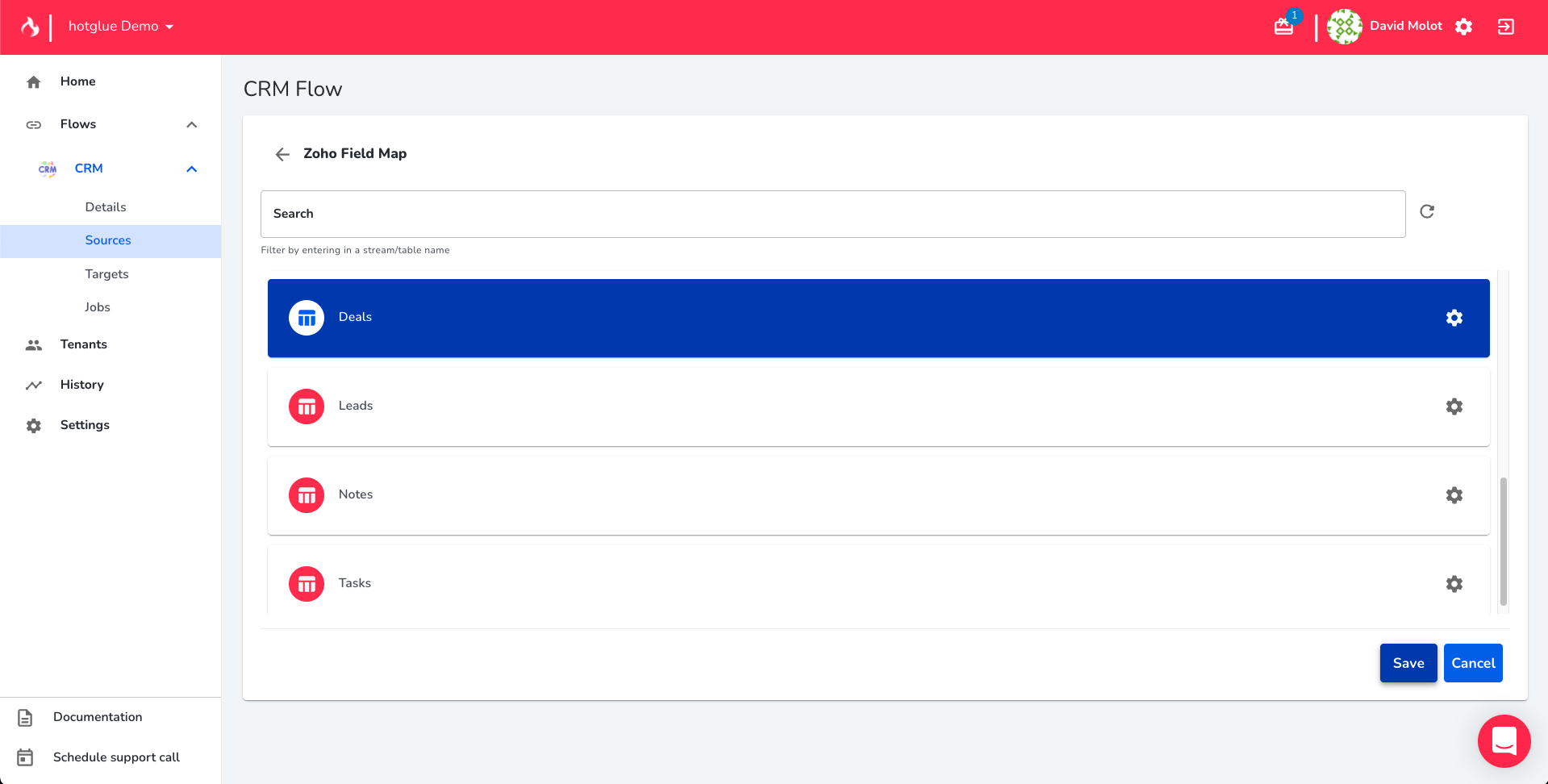Select the Notes stream row
Image resolution: width=1548 pixels, height=784 pixels.
(x=878, y=495)
